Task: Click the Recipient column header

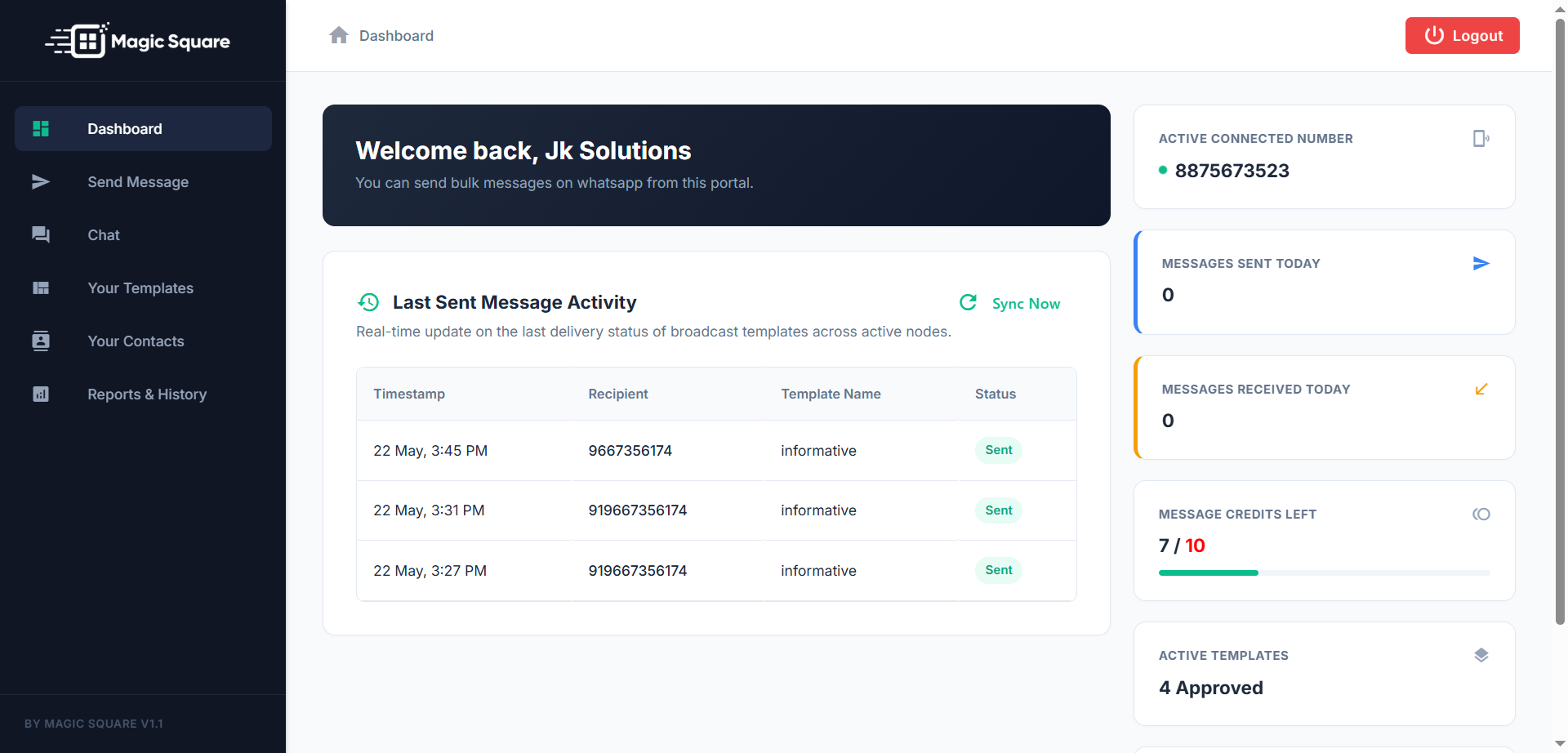Action: click(x=617, y=394)
